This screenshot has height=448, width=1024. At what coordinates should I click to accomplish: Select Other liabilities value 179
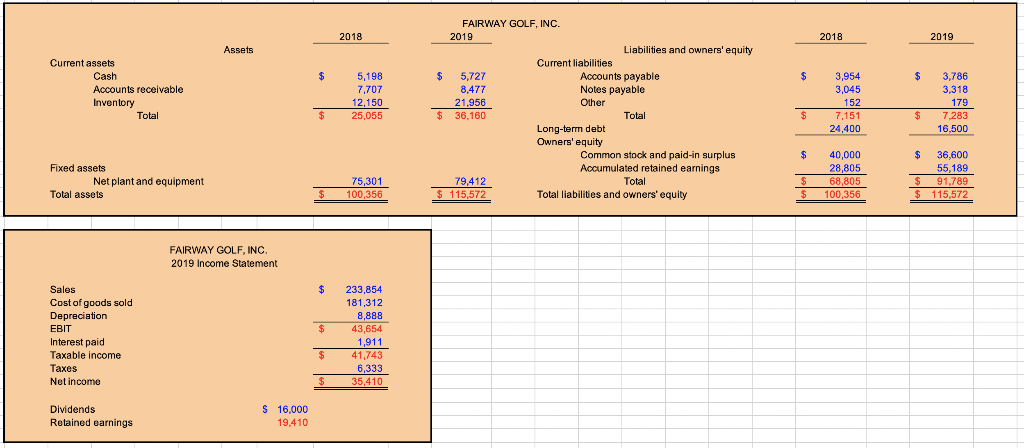[x=960, y=103]
